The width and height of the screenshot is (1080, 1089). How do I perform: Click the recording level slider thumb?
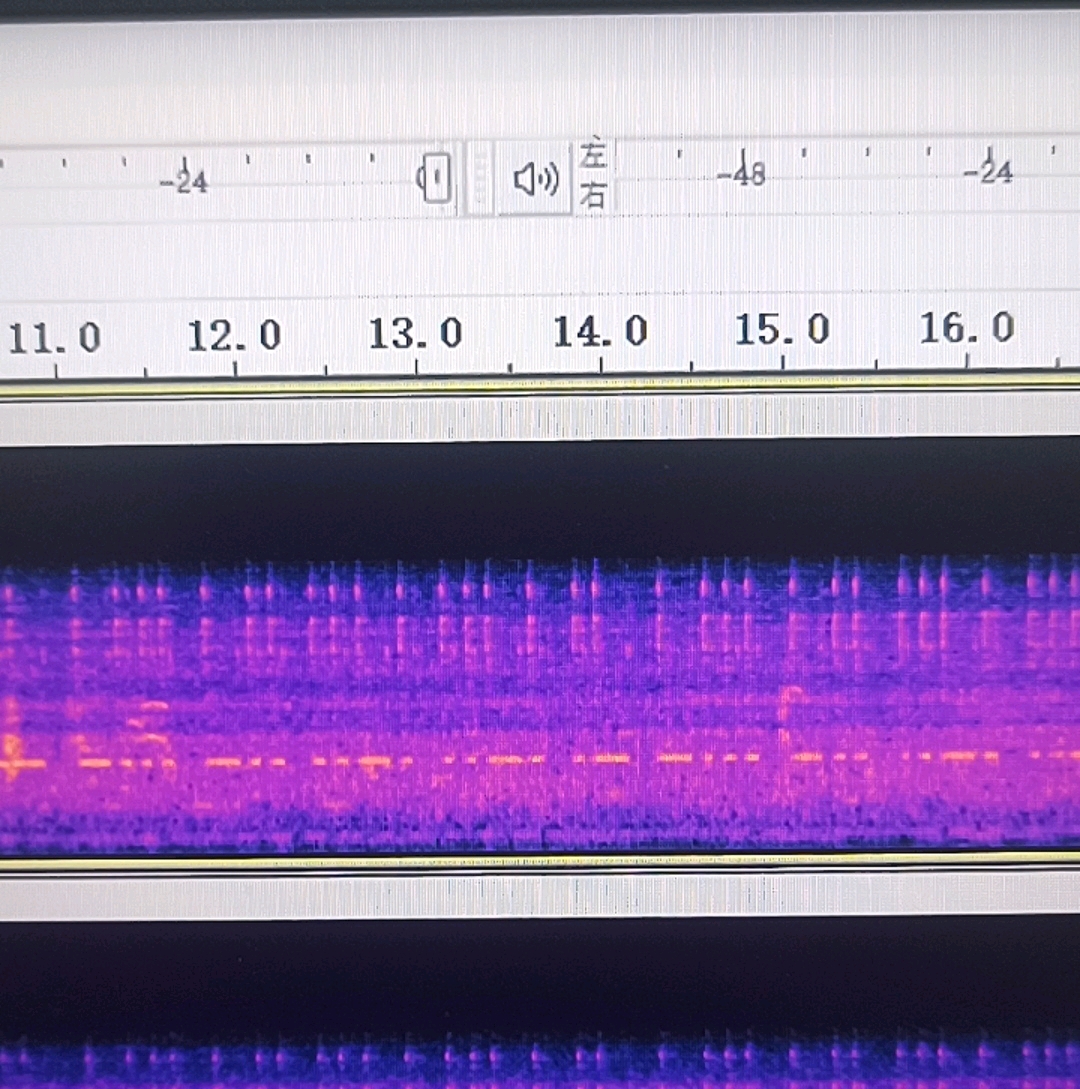tap(435, 178)
